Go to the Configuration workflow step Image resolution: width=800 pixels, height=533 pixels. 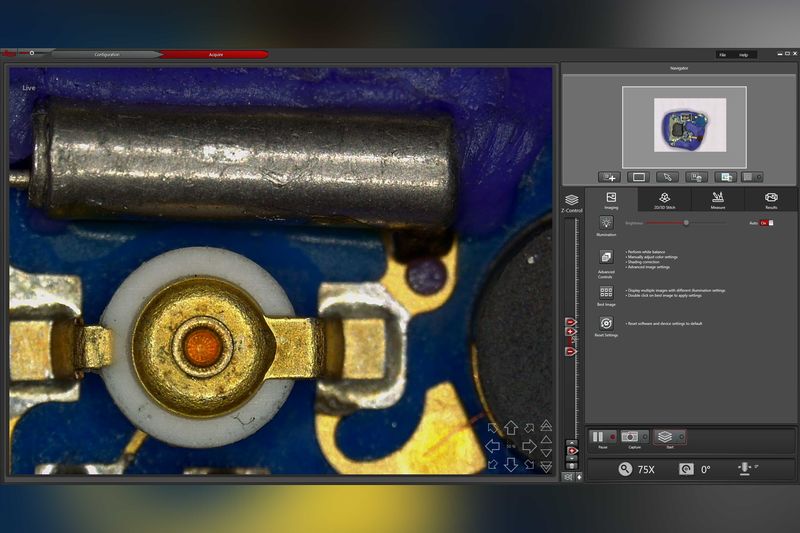pyautogui.click(x=107, y=54)
